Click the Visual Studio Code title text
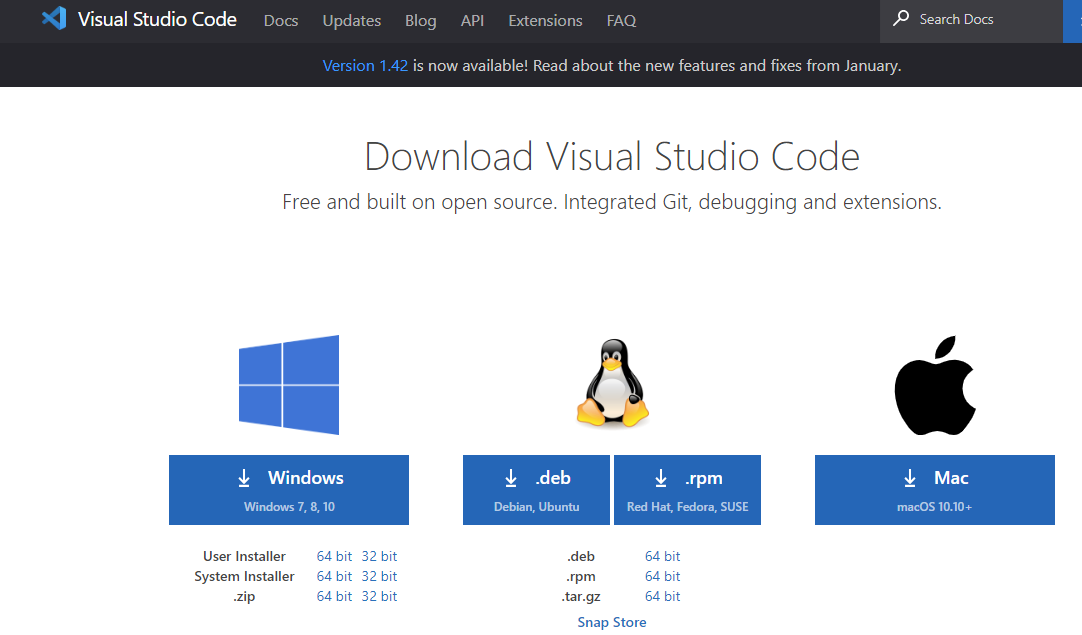Viewport: 1082px width, 635px height. click(x=157, y=19)
